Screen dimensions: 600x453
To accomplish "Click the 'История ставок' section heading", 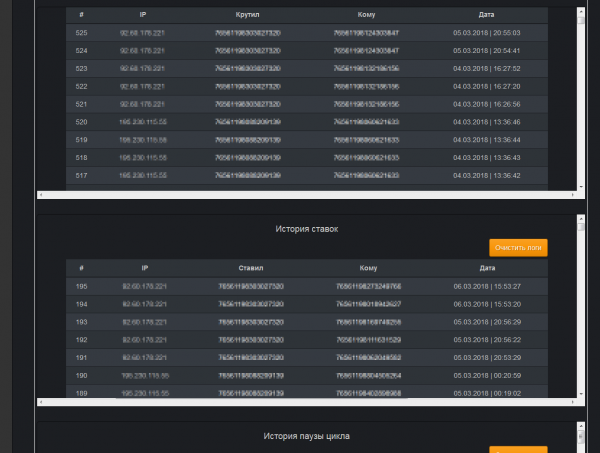I will coord(307,229).
